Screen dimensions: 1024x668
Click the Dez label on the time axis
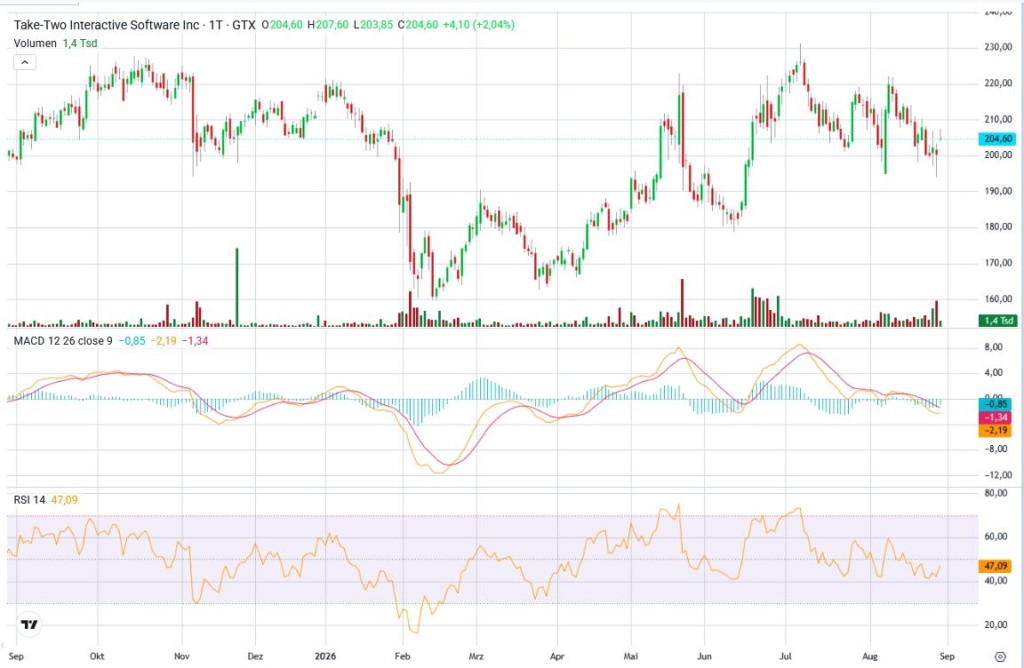click(x=255, y=656)
